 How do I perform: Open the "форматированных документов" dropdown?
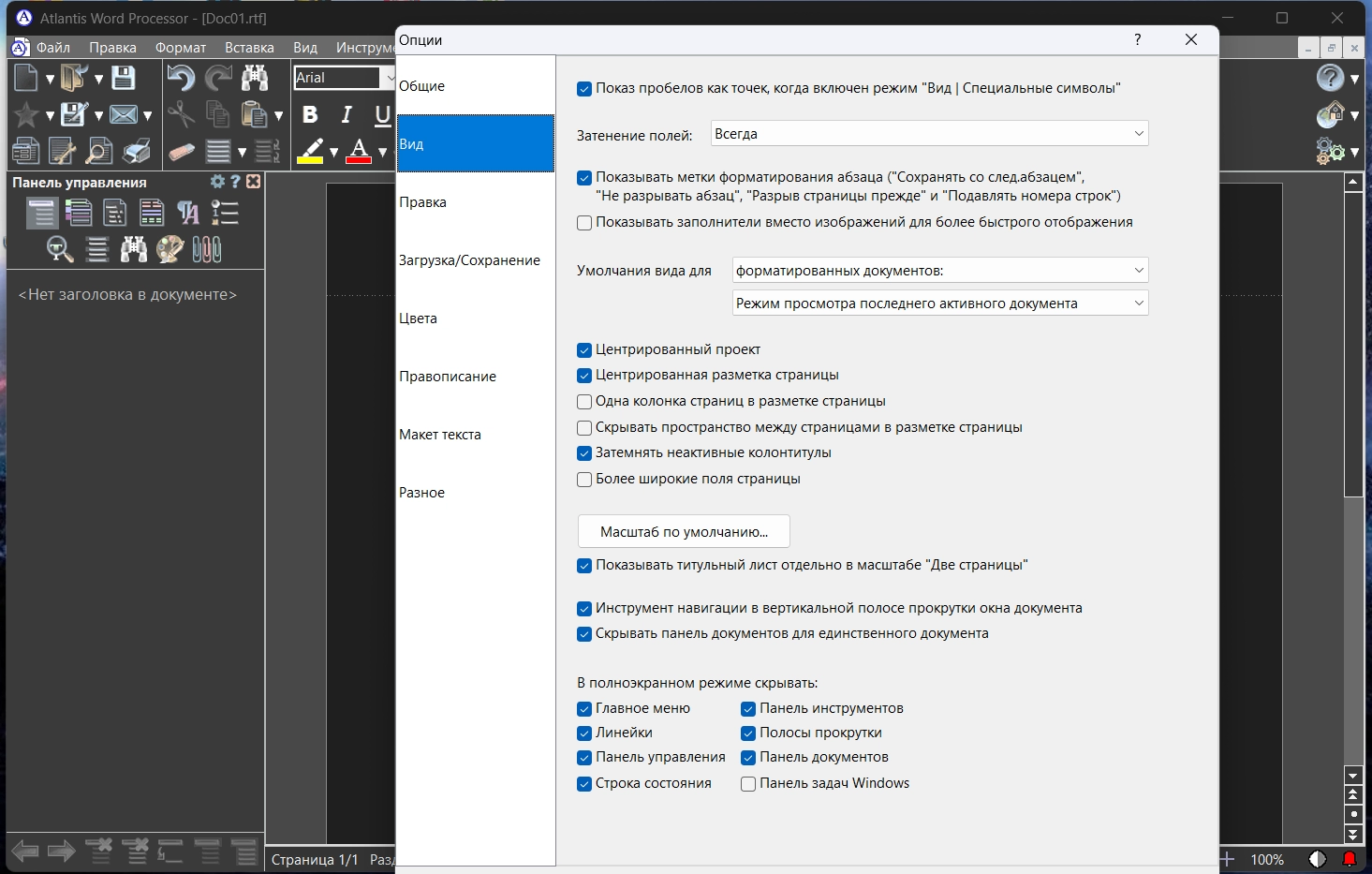[x=940, y=271]
